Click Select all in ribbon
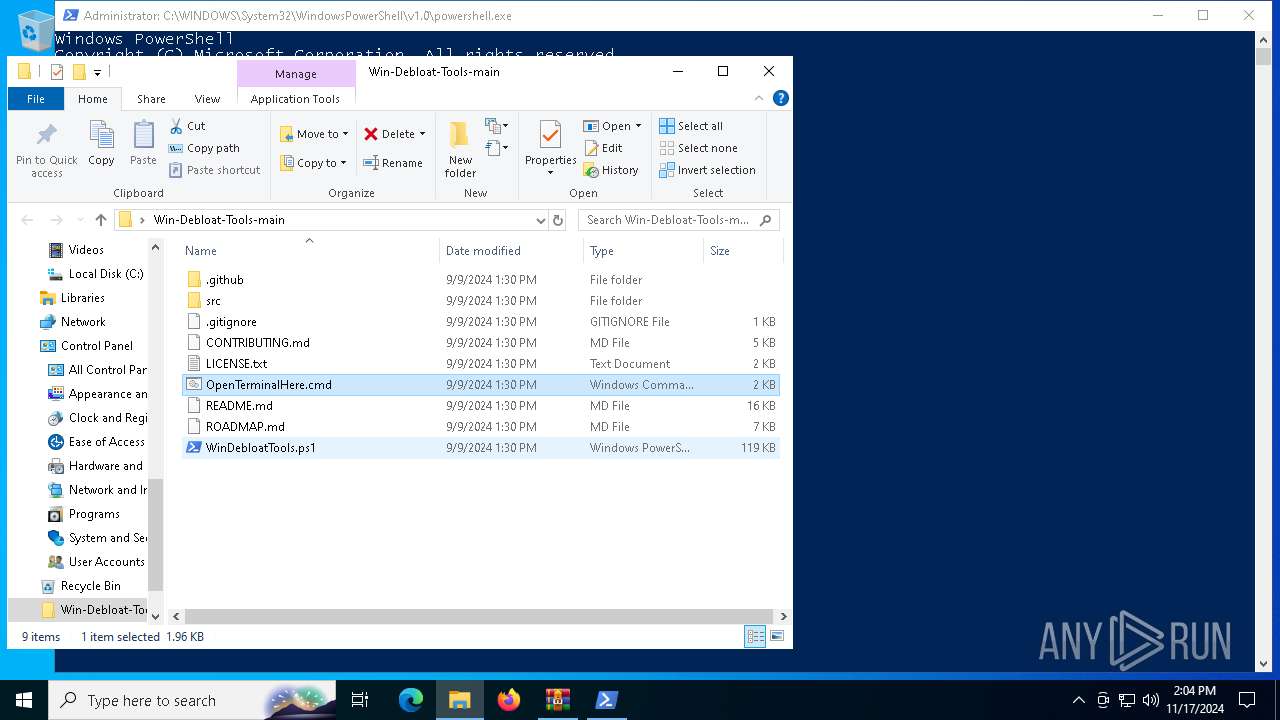Screen dimensions: 1280x720 click(x=690, y=126)
